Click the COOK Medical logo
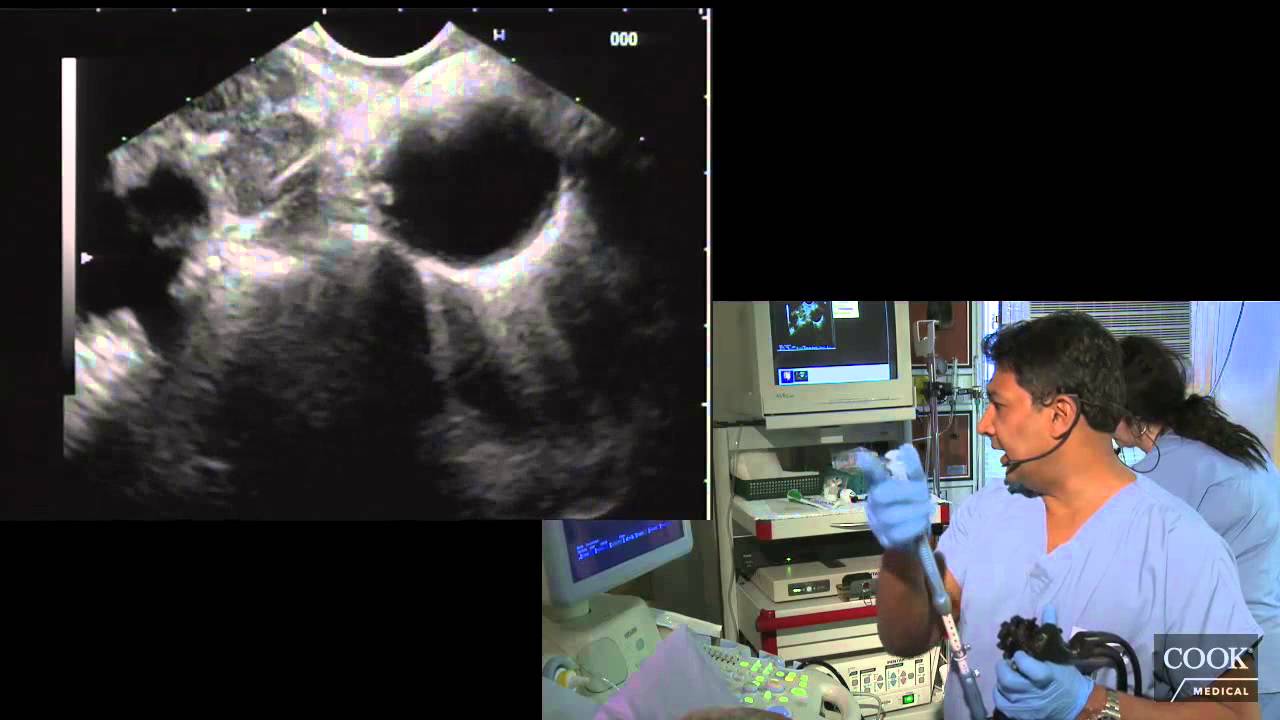 click(1207, 668)
